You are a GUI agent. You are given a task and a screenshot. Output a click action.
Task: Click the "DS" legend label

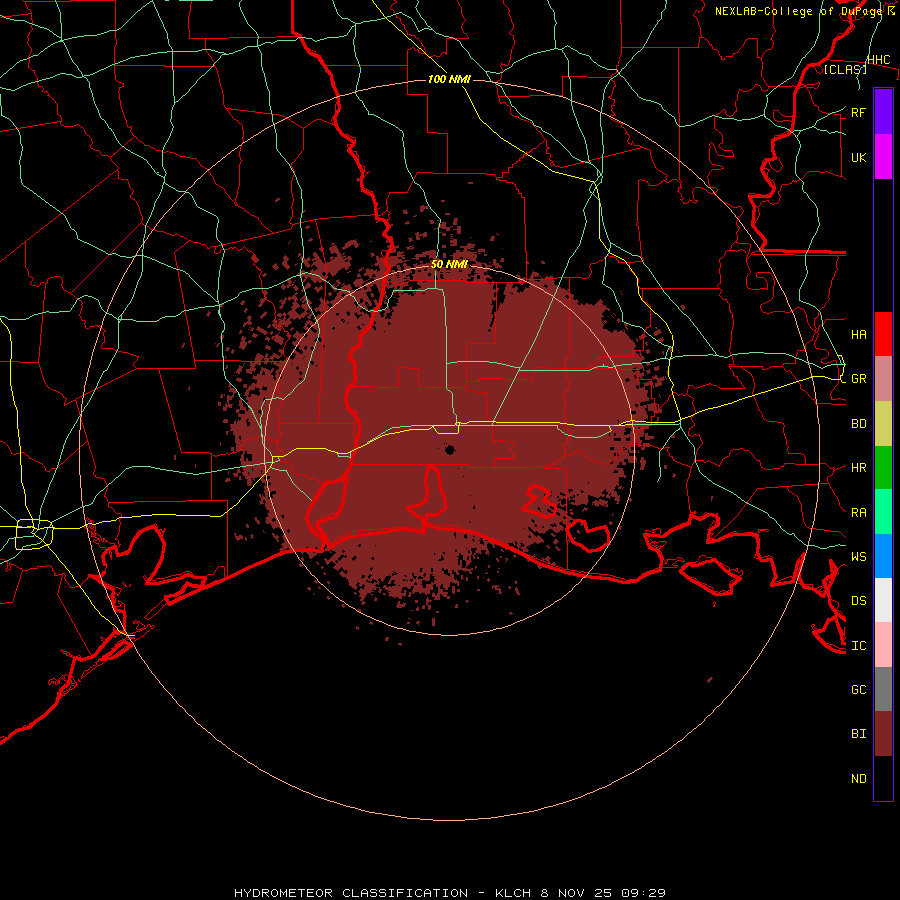point(858,600)
